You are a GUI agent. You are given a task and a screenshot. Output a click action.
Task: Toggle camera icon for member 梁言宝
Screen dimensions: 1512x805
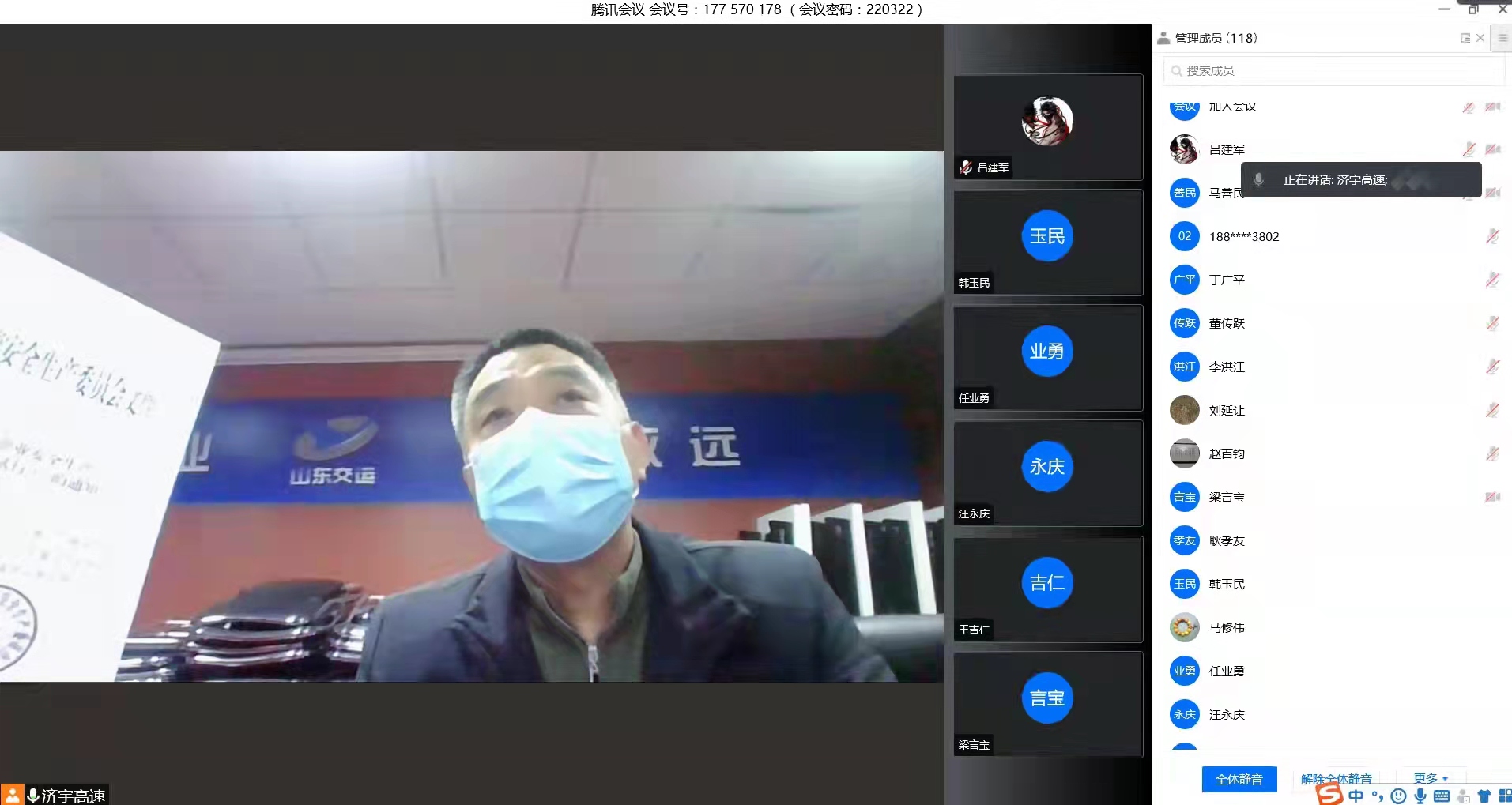1492,497
